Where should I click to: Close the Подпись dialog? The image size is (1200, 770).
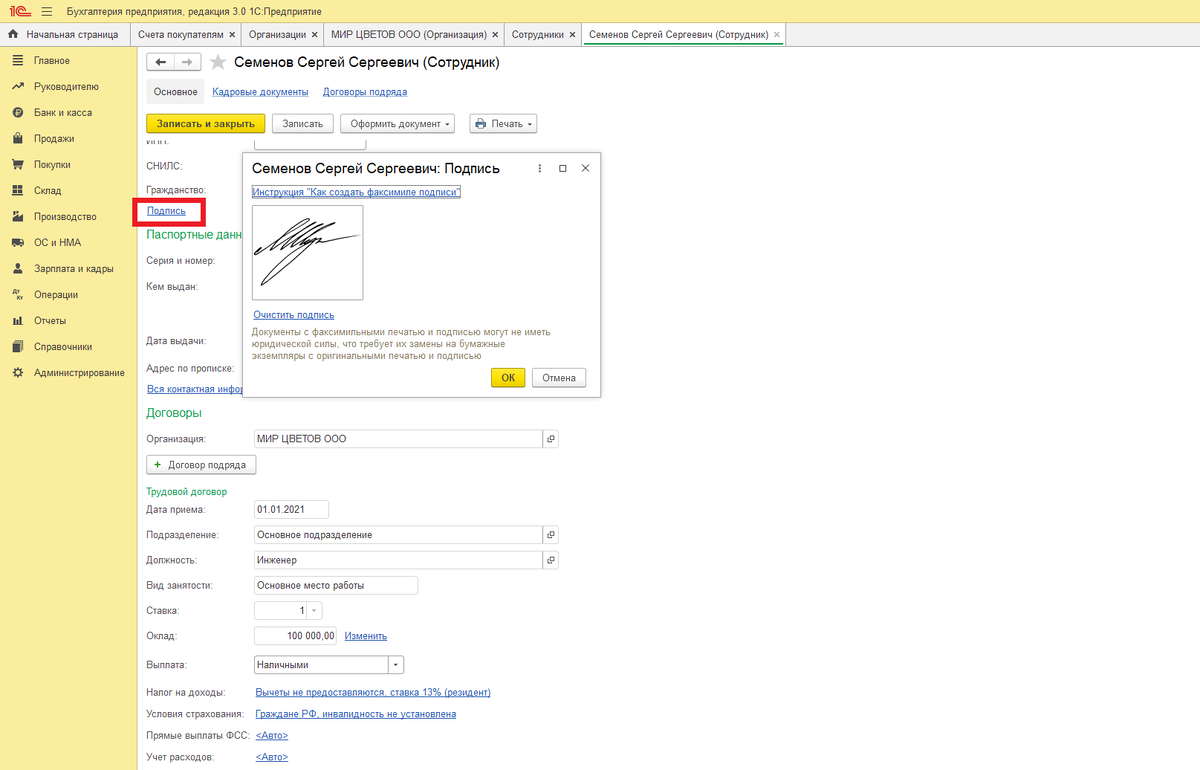tap(586, 169)
